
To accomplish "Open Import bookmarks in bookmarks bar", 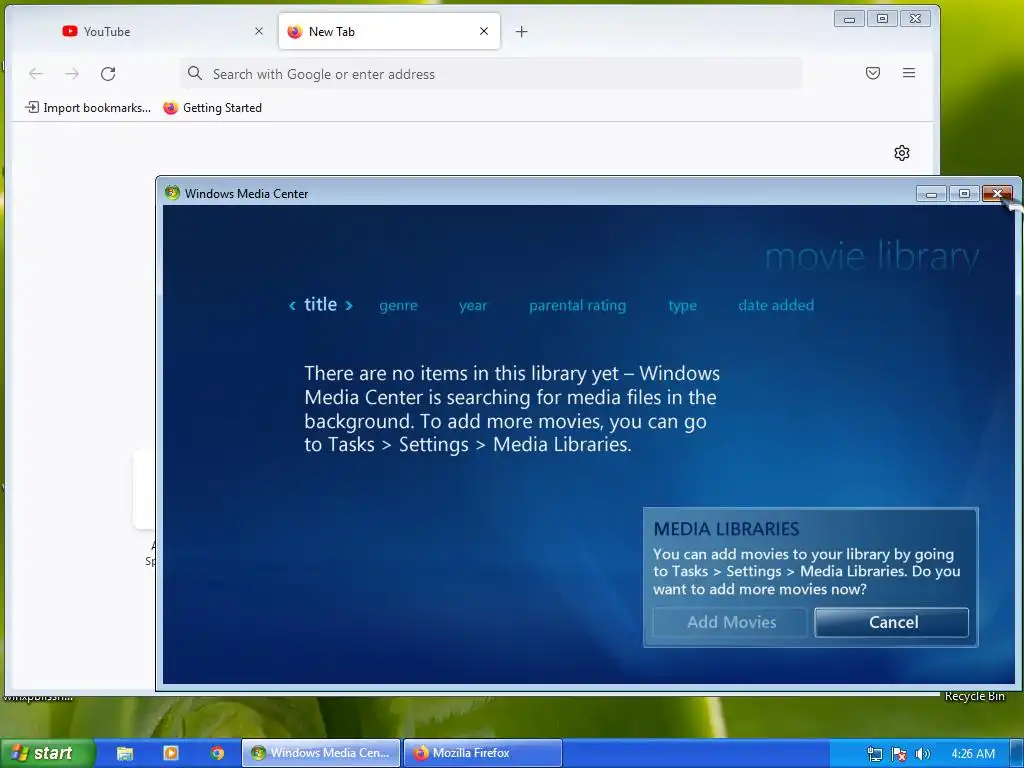I will [x=88, y=108].
